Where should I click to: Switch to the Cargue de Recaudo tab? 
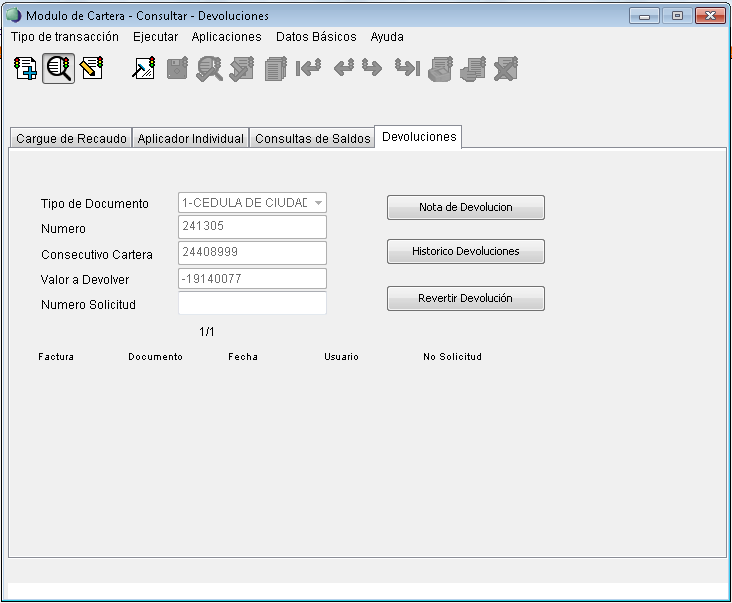point(71,139)
